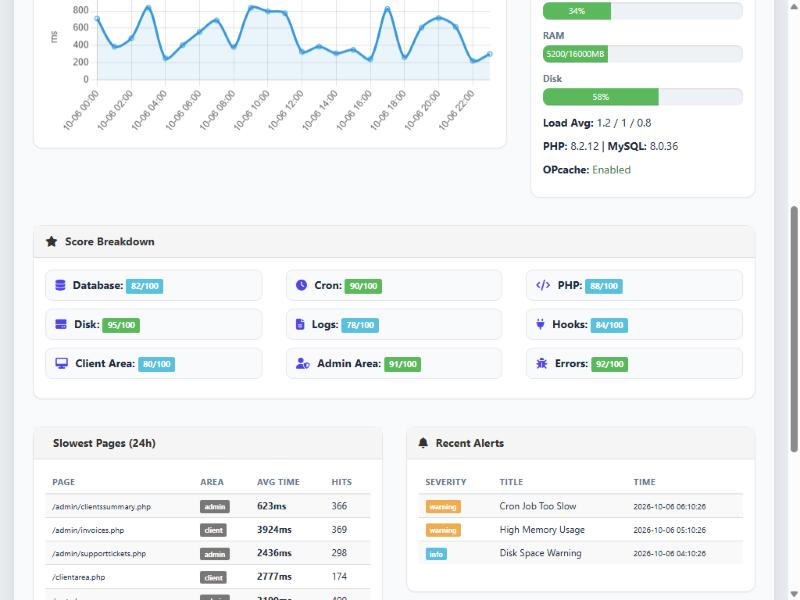This screenshot has height=600, width=800.
Task: Open the High Memory Usage alert
Action: coord(542,530)
